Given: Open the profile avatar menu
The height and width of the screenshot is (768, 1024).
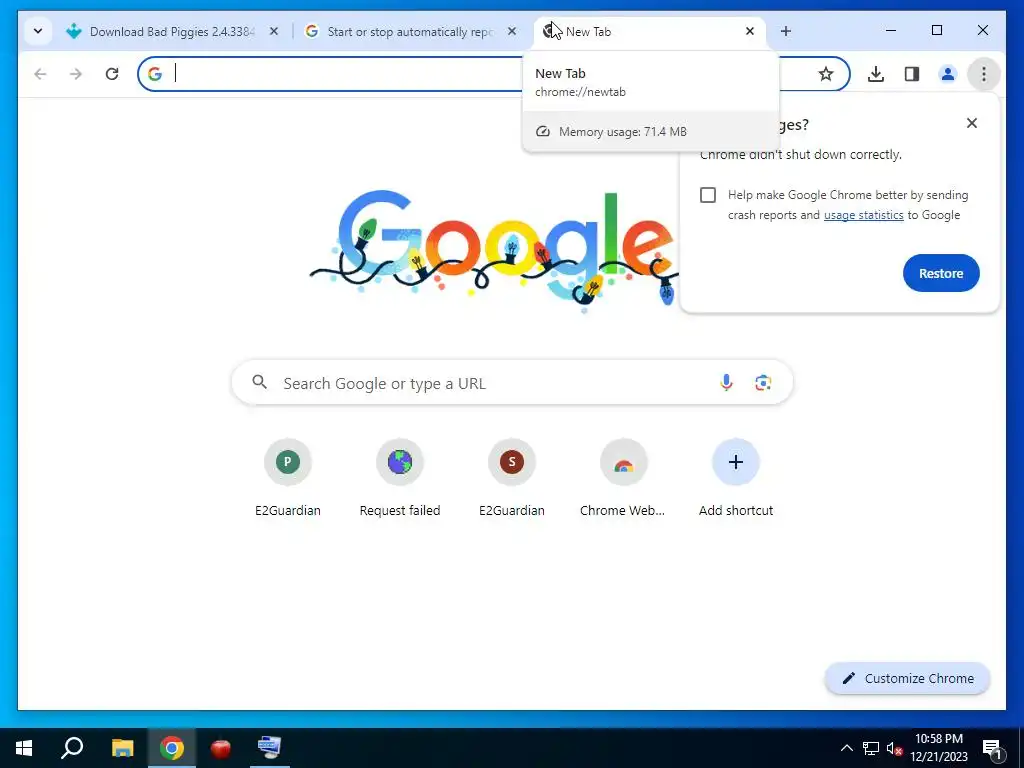Looking at the screenshot, I should click(x=948, y=74).
